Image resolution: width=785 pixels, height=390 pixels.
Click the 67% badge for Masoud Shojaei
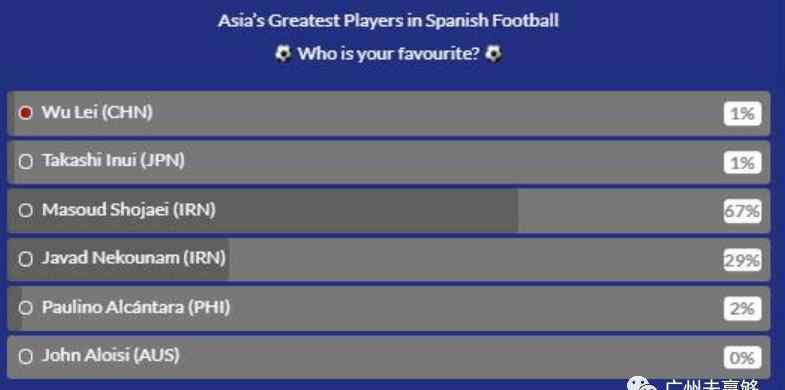742,211
